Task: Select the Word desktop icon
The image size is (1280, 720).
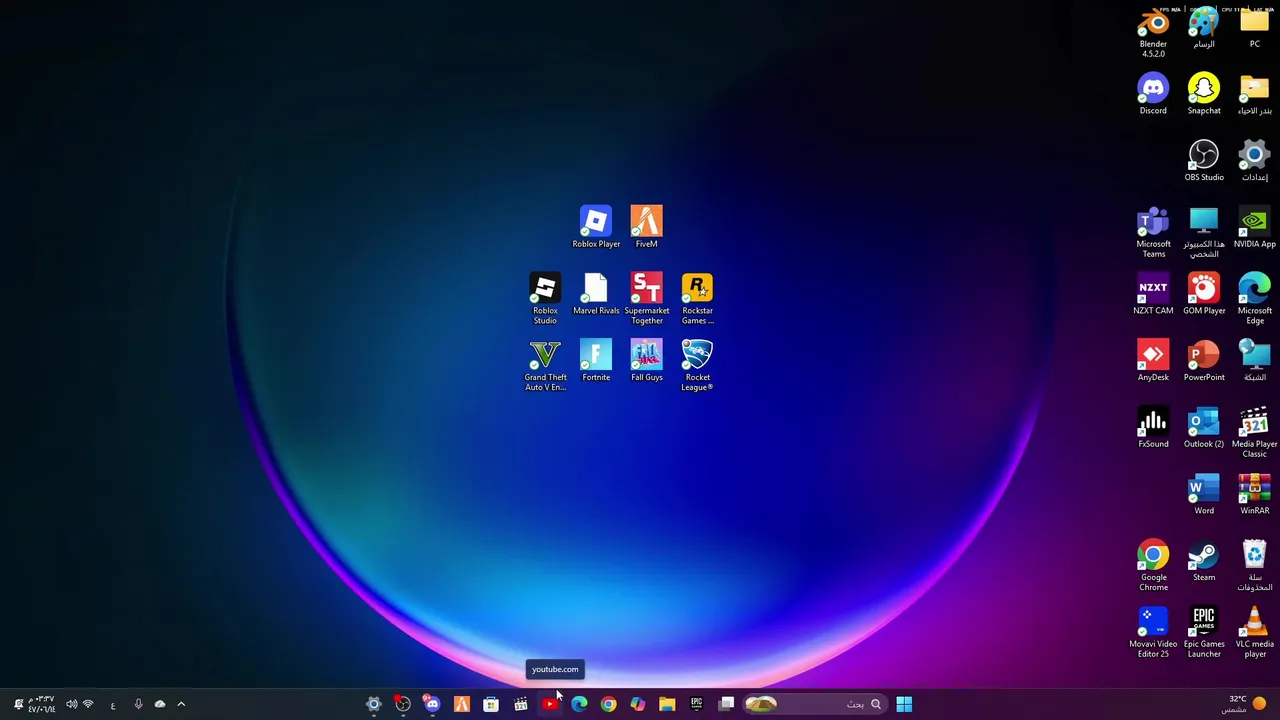Action: [x=1204, y=494]
